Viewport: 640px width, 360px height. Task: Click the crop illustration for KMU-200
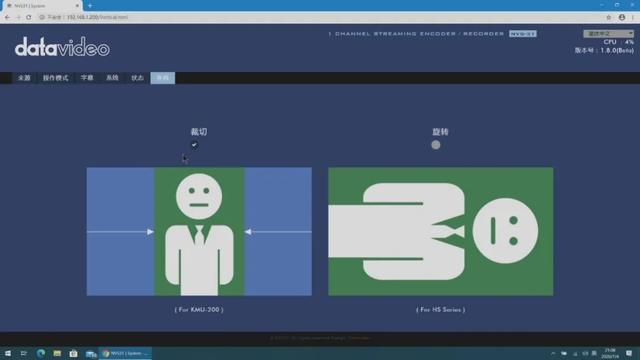pos(199,231)
